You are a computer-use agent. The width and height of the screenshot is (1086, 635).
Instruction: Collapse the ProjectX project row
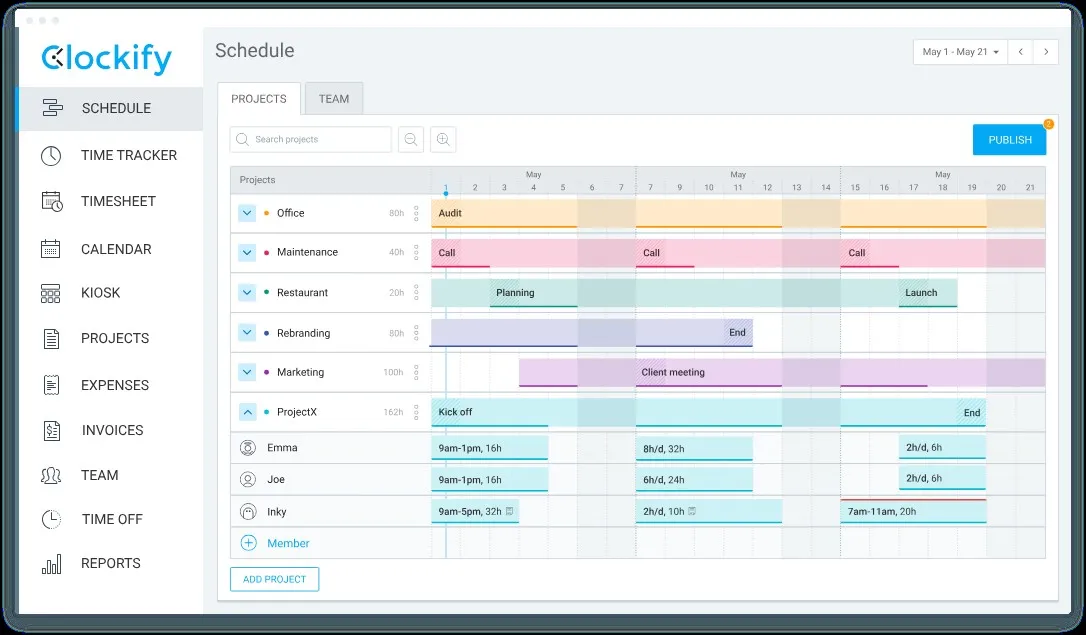[x=247, y=412]
